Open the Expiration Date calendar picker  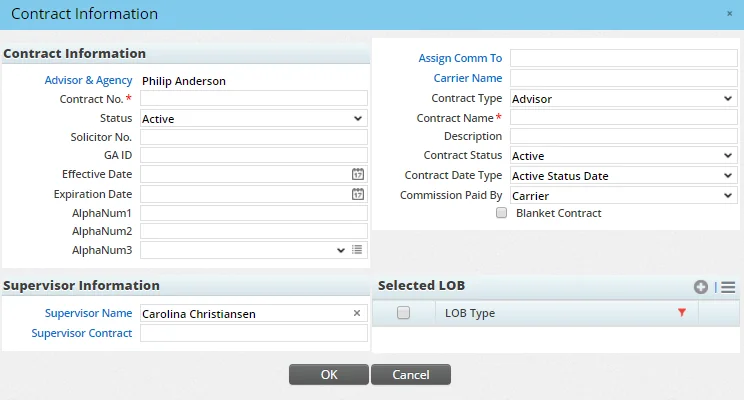coord(358,194)
